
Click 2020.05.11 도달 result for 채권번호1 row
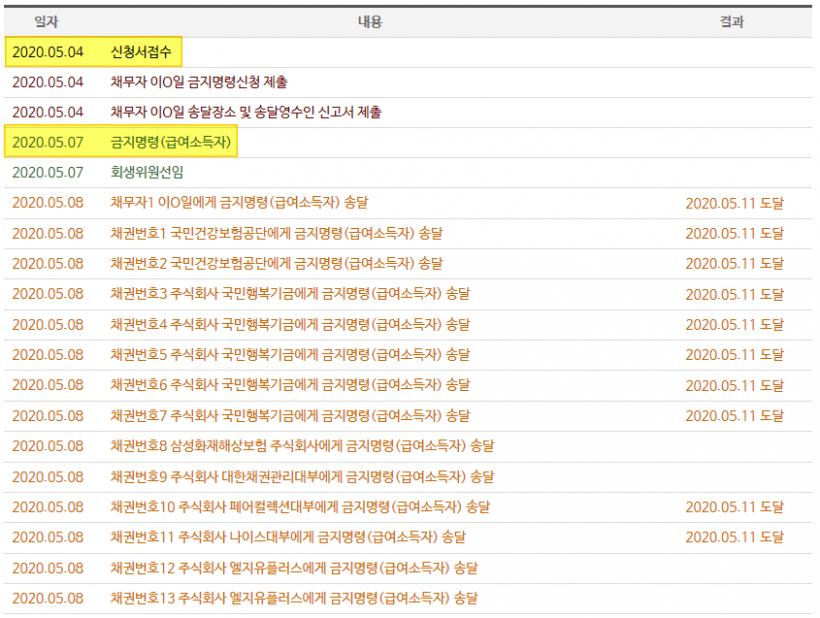click(734, 234)
